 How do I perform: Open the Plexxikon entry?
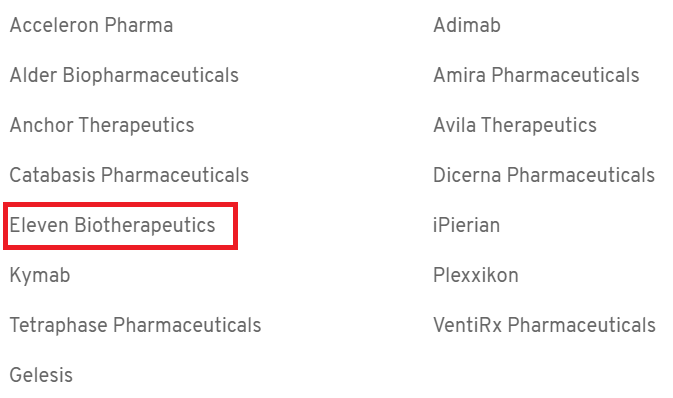(476, 275)
